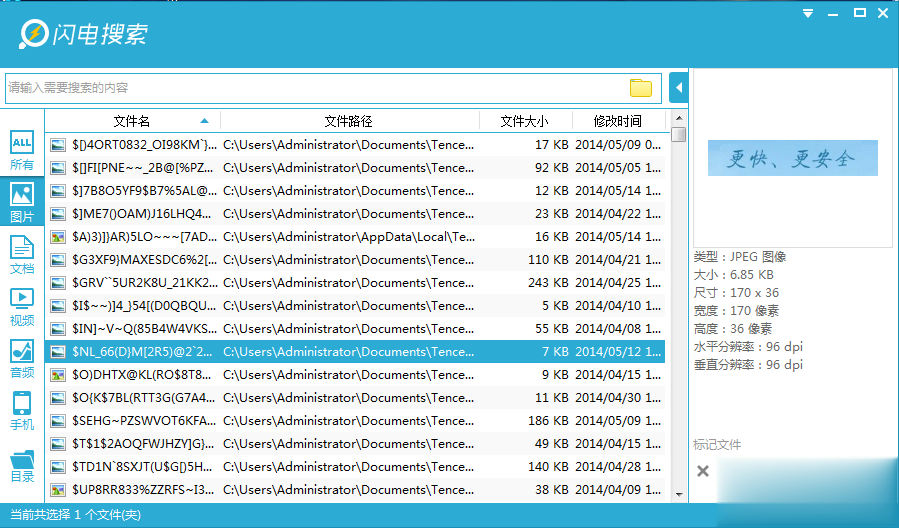The image size is (899, 528).
Task: Click the 文件路径 column header
Action: point(348,121)
